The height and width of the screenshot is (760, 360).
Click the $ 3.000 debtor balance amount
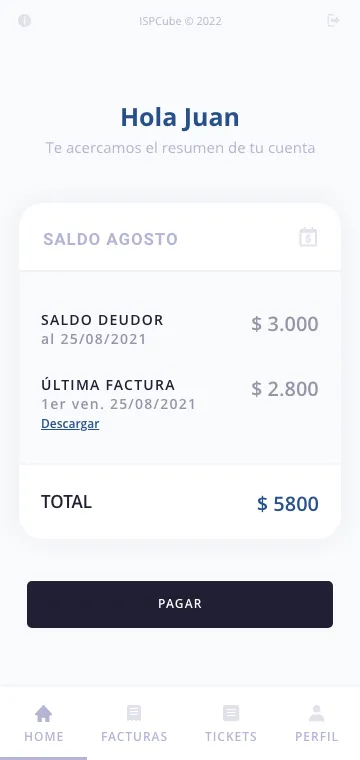(285, 324)
